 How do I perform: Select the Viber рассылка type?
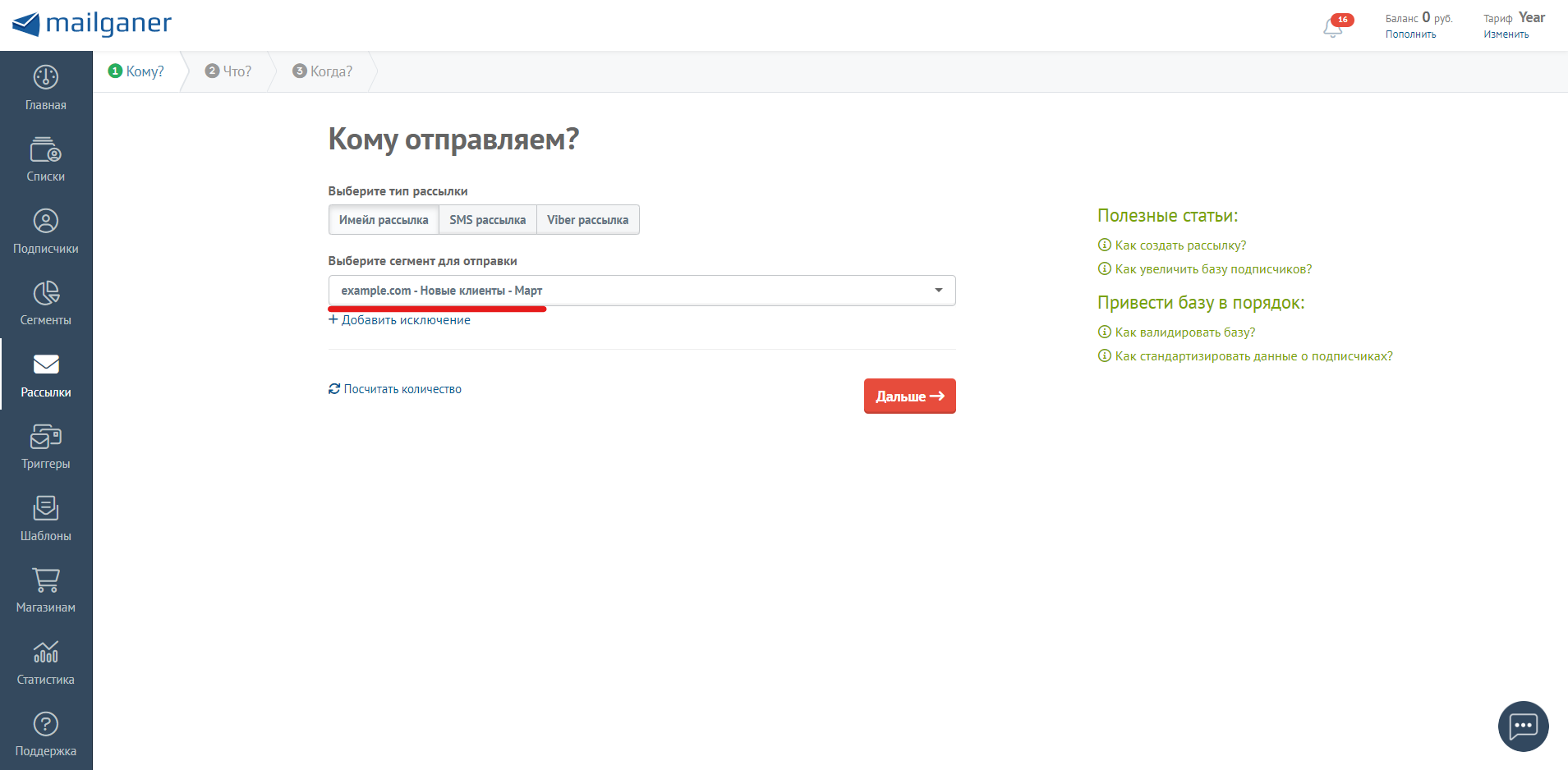pyautogui.click(x=588, y=220)
